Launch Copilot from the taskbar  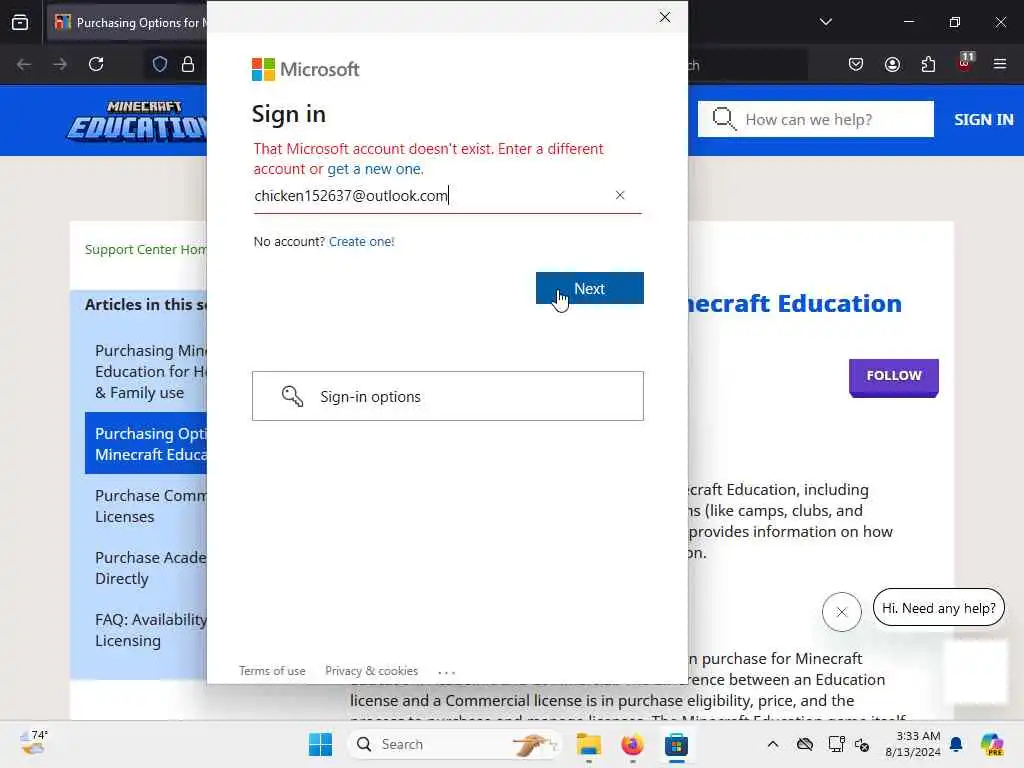(x=992, y=744)
